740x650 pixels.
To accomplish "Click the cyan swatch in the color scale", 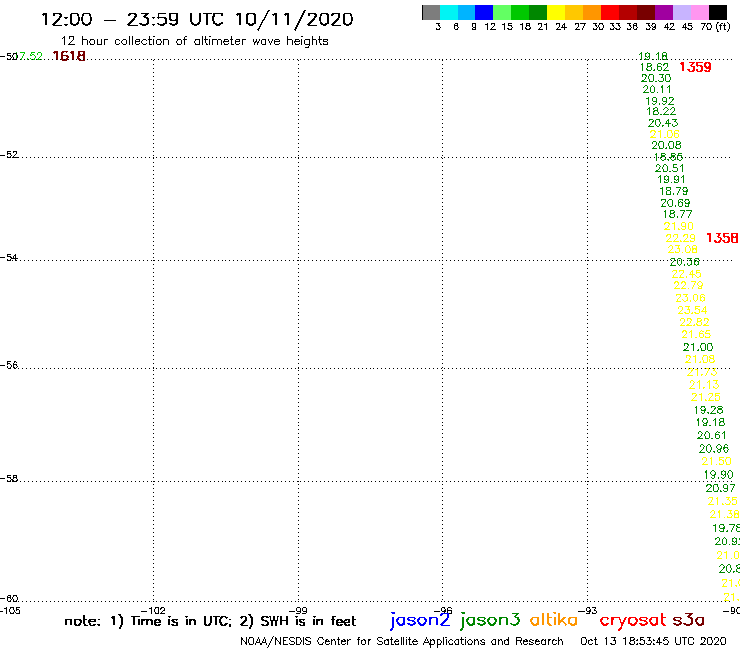I will click(x=449, y=12).
